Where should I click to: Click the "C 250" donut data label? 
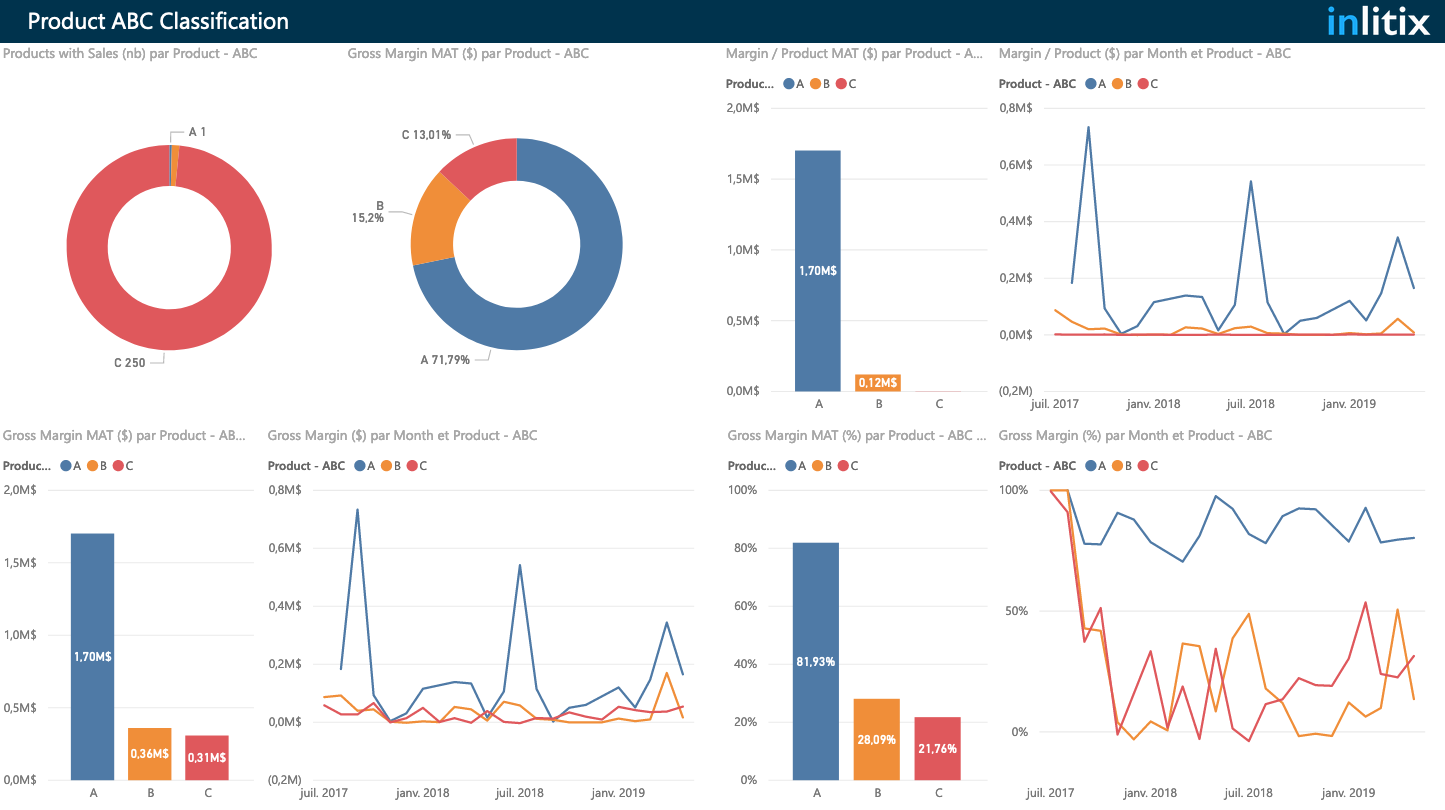(131, 362)
